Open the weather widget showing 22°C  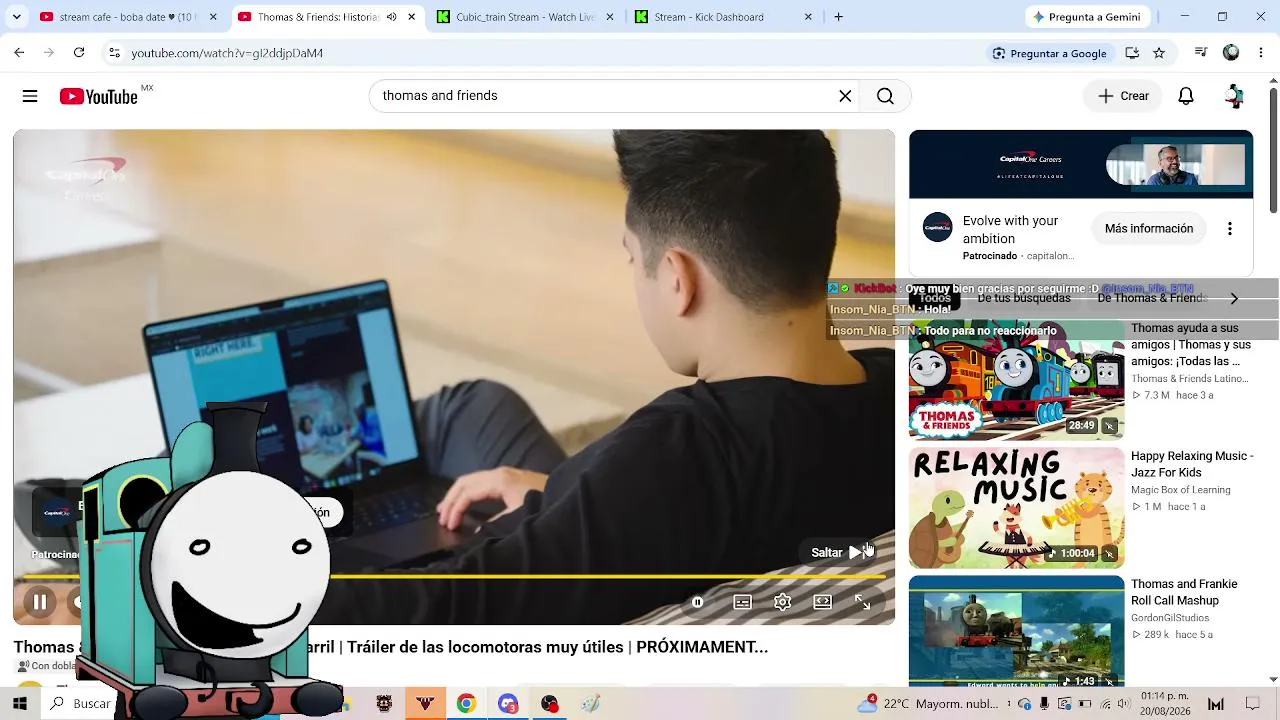pyautogui.click(x=928, y=704)
